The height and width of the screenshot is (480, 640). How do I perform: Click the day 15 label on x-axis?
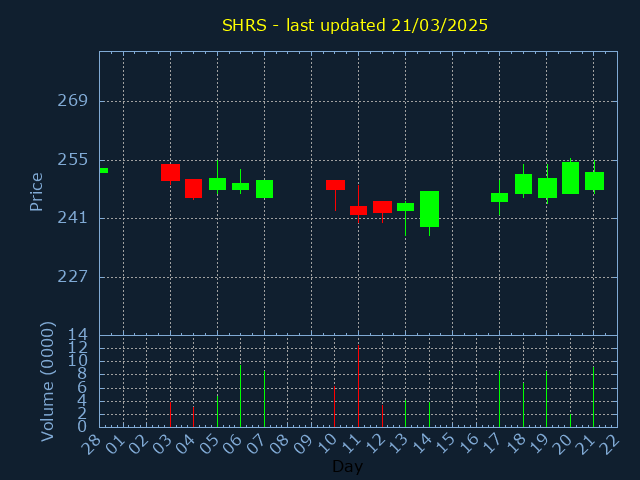coord(444,443)
